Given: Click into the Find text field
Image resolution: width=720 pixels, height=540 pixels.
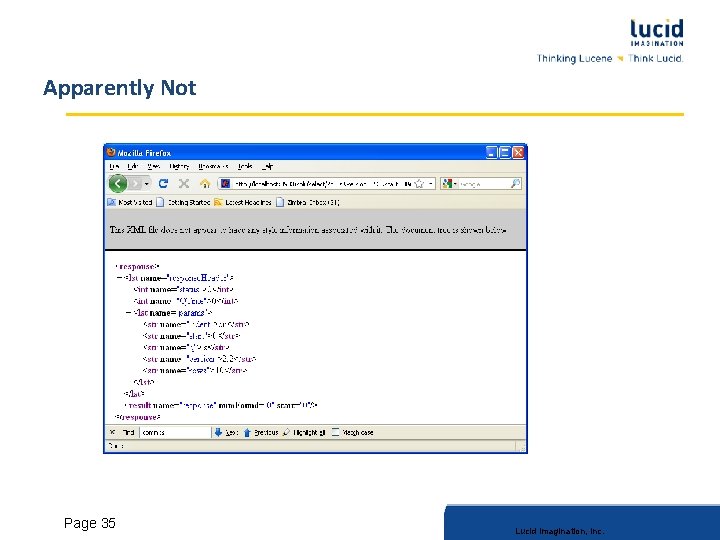Looking at the screenshot, I should tap(175, 432).
